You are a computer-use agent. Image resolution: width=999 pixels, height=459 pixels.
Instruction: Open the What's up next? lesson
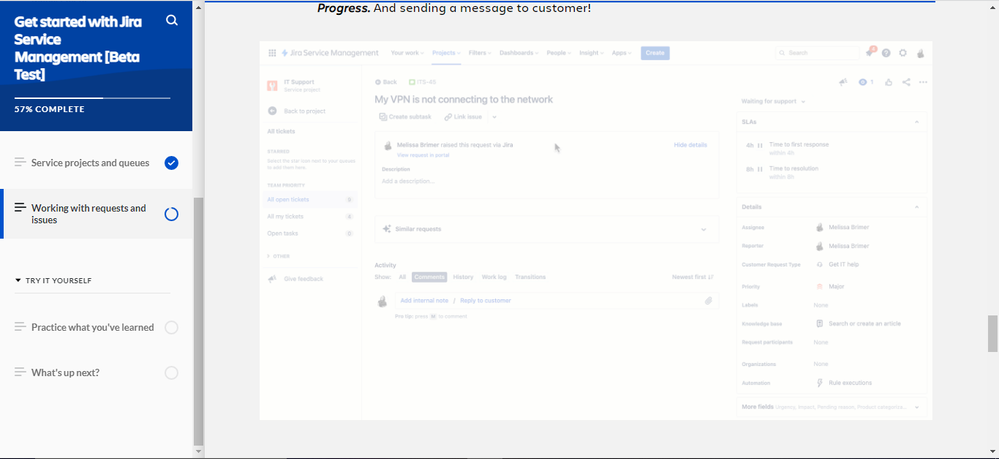click(x=96, y=373)
